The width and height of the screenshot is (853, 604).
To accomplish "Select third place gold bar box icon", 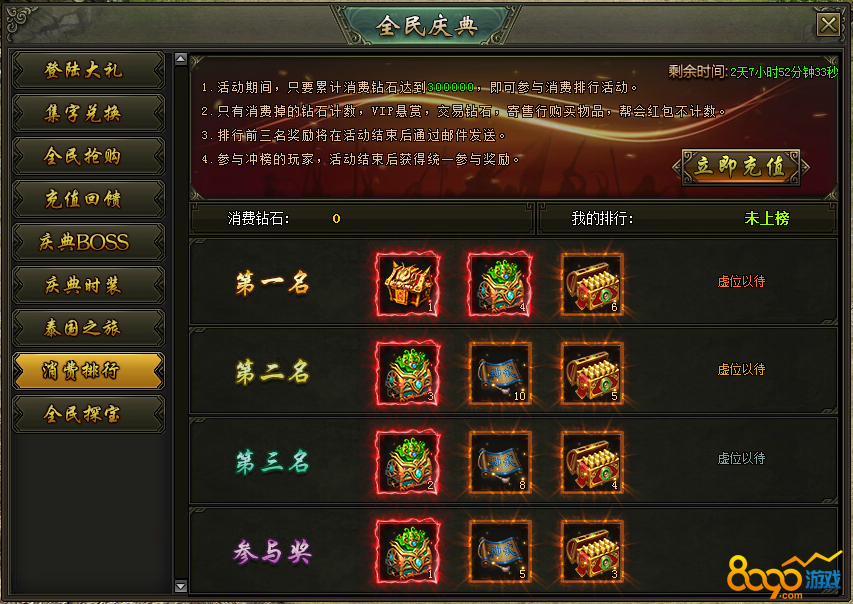I will tap(592, 462).
